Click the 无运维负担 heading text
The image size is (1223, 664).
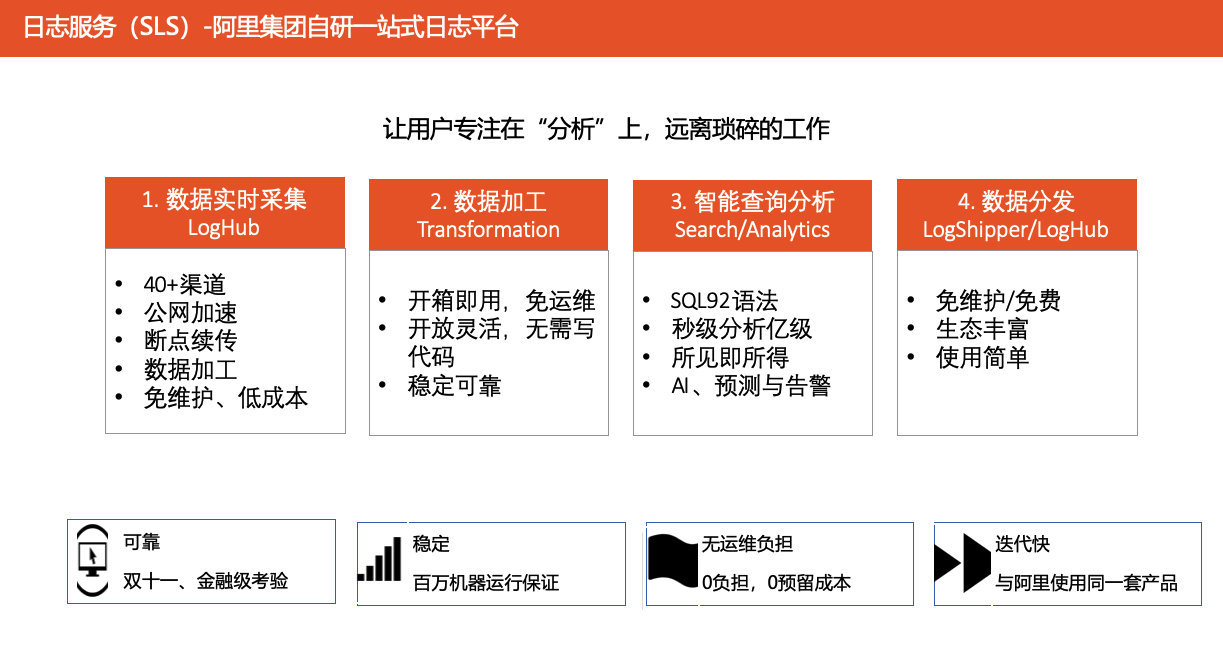tap(747, 544)
